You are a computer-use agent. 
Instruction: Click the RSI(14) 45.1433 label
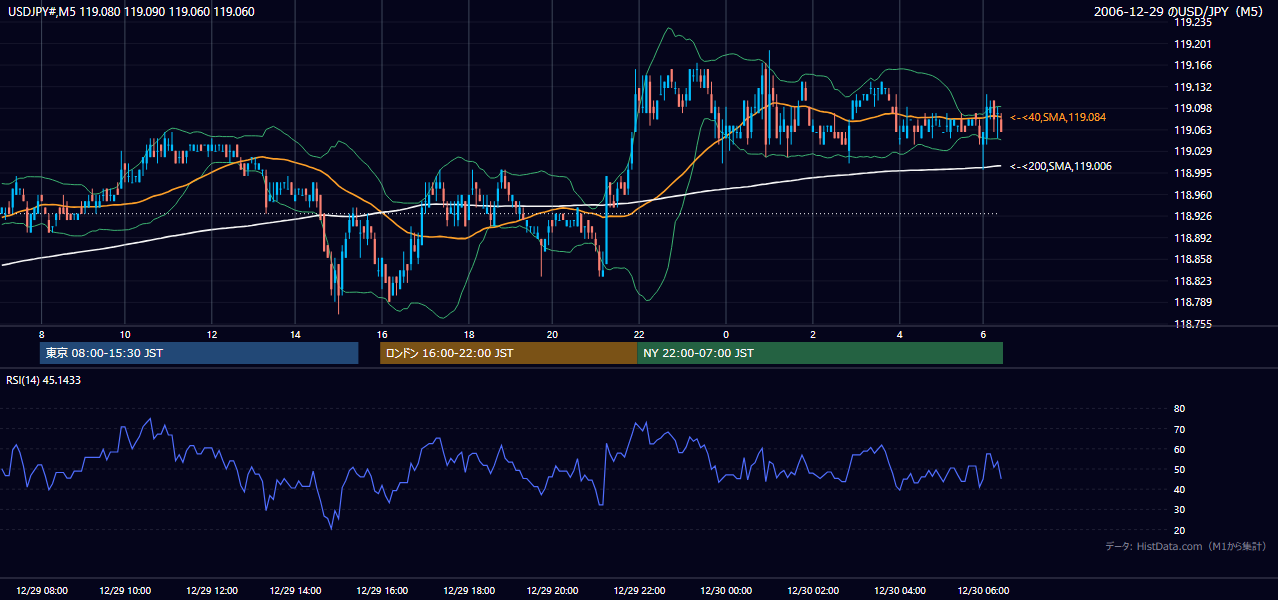pyautogui.click(x=44, y=380)
